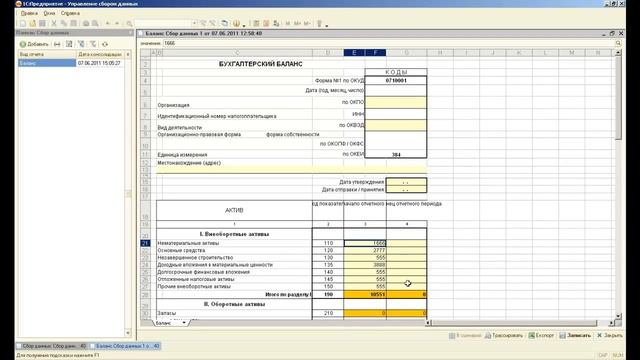The width and height of the screenshot is (640, 360).
Task: Open the Calendar toolbar icon
Action: [x=266, y=24]
